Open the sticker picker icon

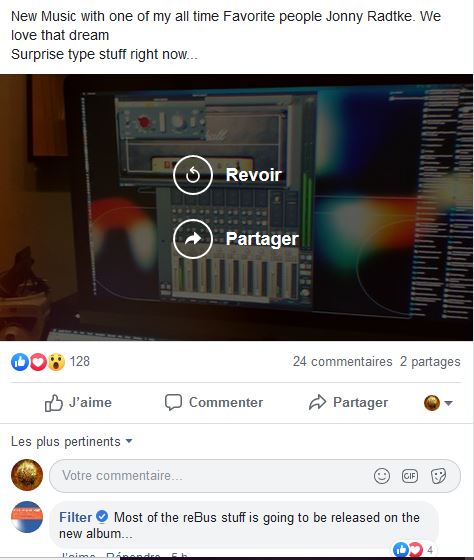(x=438, y=476)
